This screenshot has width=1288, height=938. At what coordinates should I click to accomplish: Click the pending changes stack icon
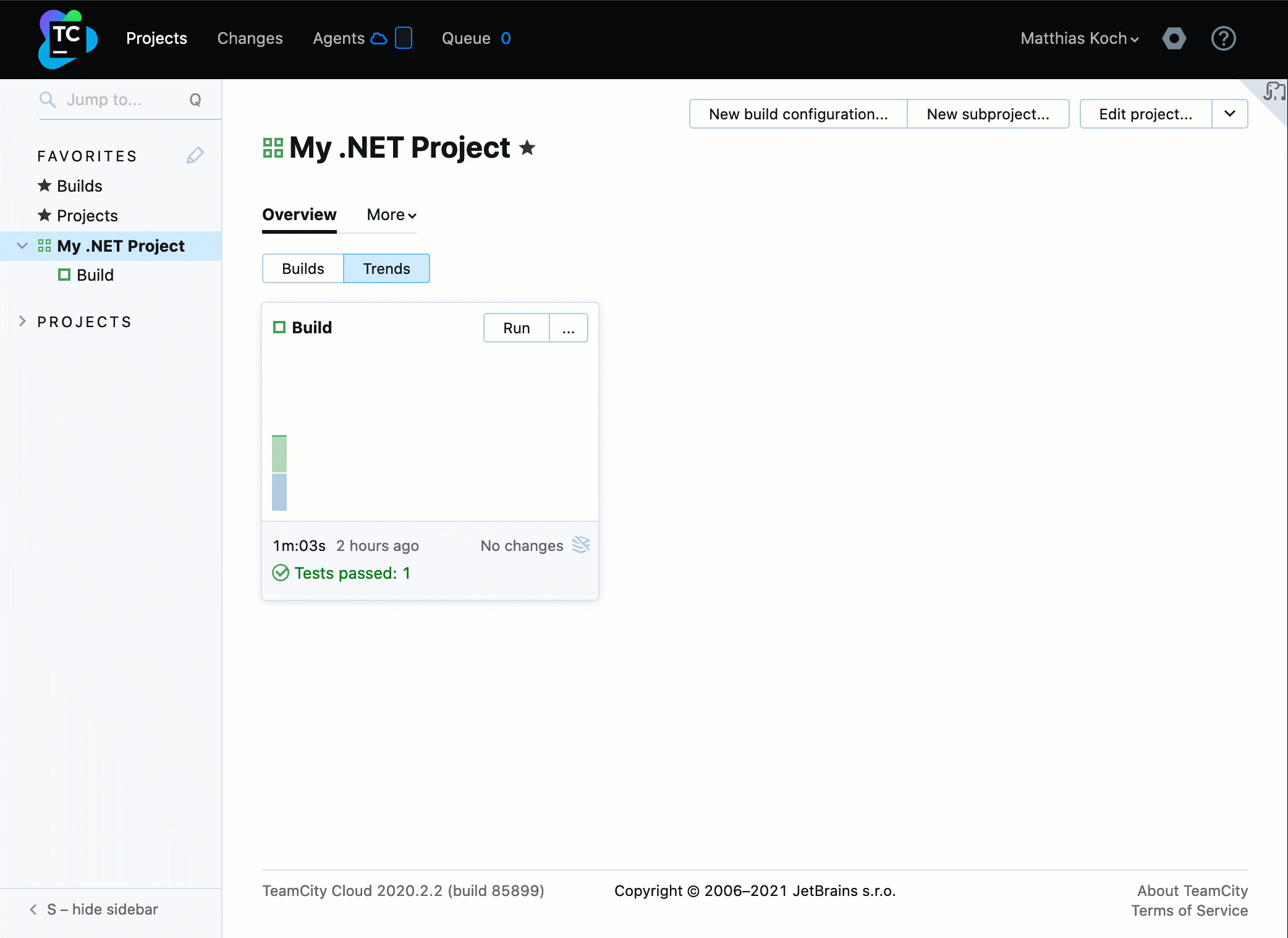coord(581,545)
